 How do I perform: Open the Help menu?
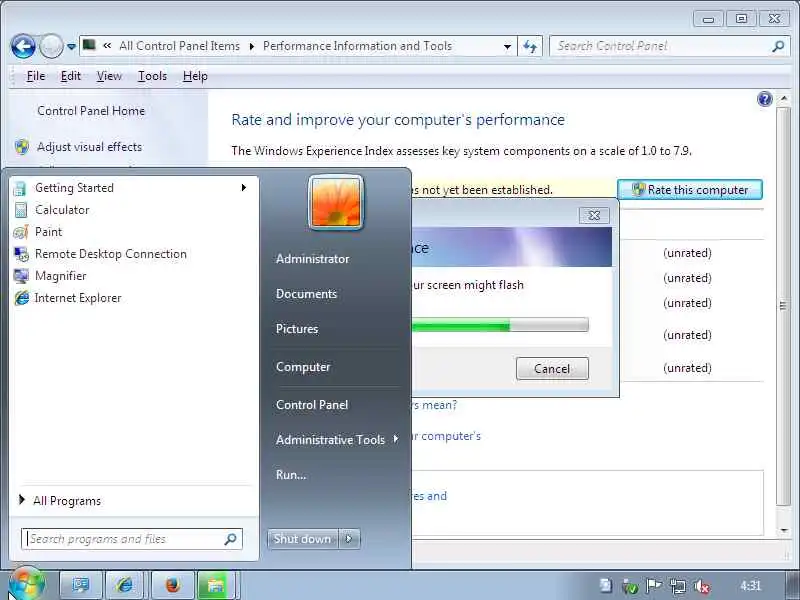pos(195,76)
